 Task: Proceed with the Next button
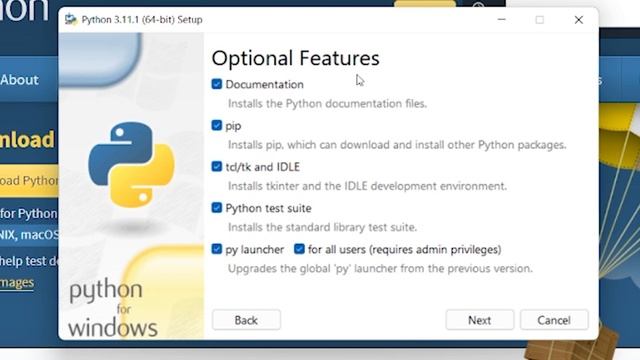coord(480,320)
